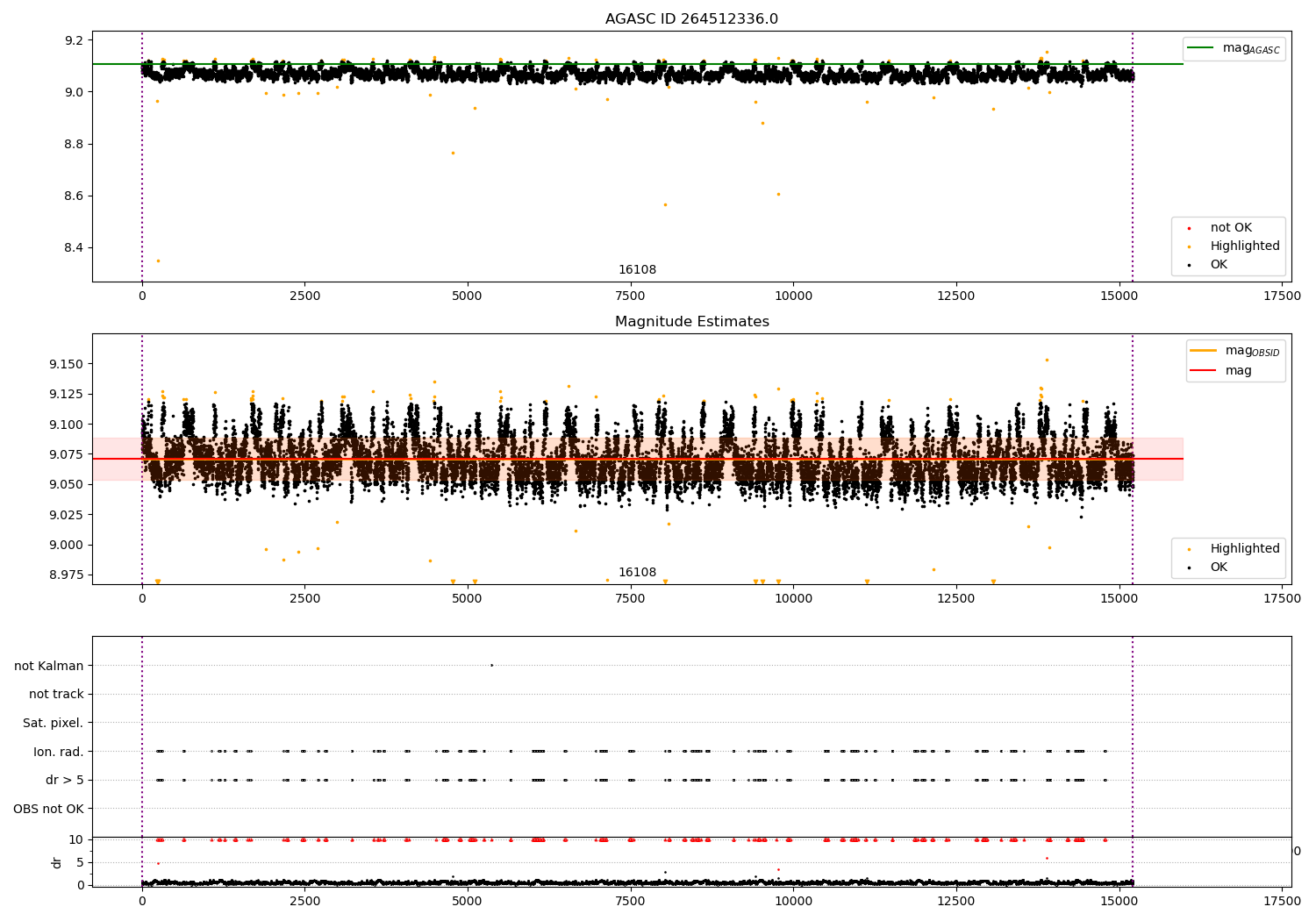Click black 'OK' marker in top plot legend
This screenshot has height=921, width=1316.
coord(1189,265)
